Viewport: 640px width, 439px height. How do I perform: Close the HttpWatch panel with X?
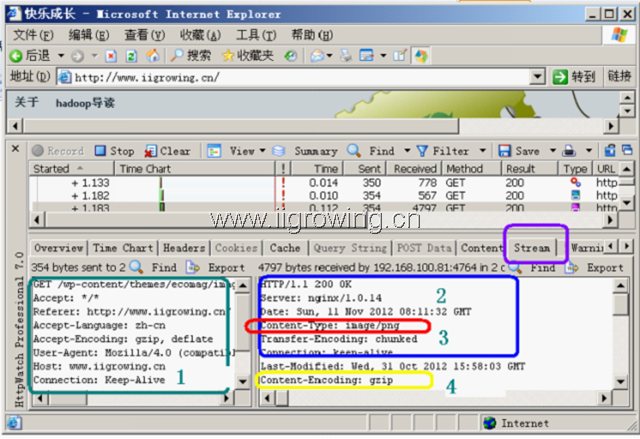(x=16, y=149)
